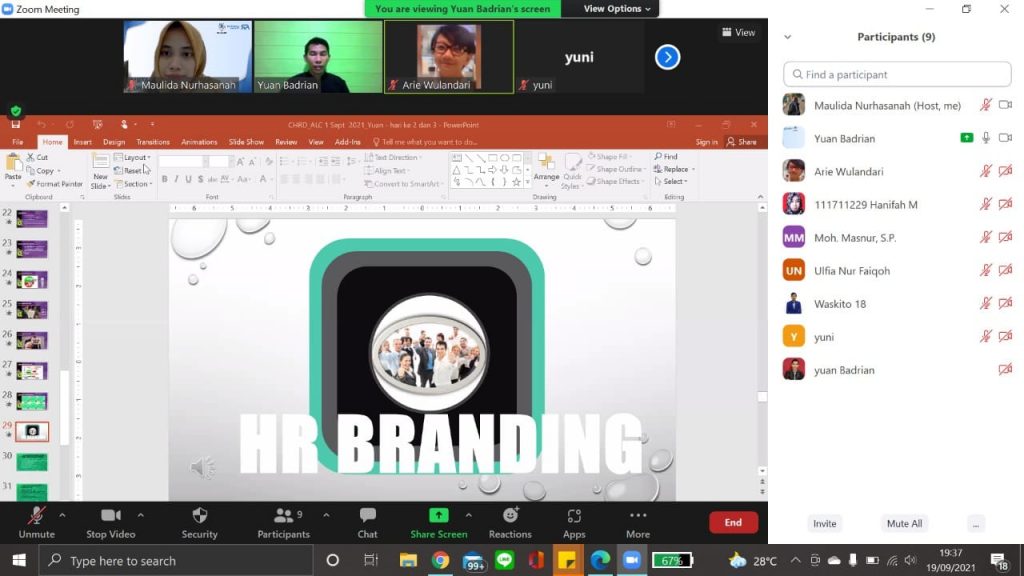The width and height of the screenshot is (1024, 576).
Task: Open the Insert tab in PowerPoint
Action: tap(82, 142)
